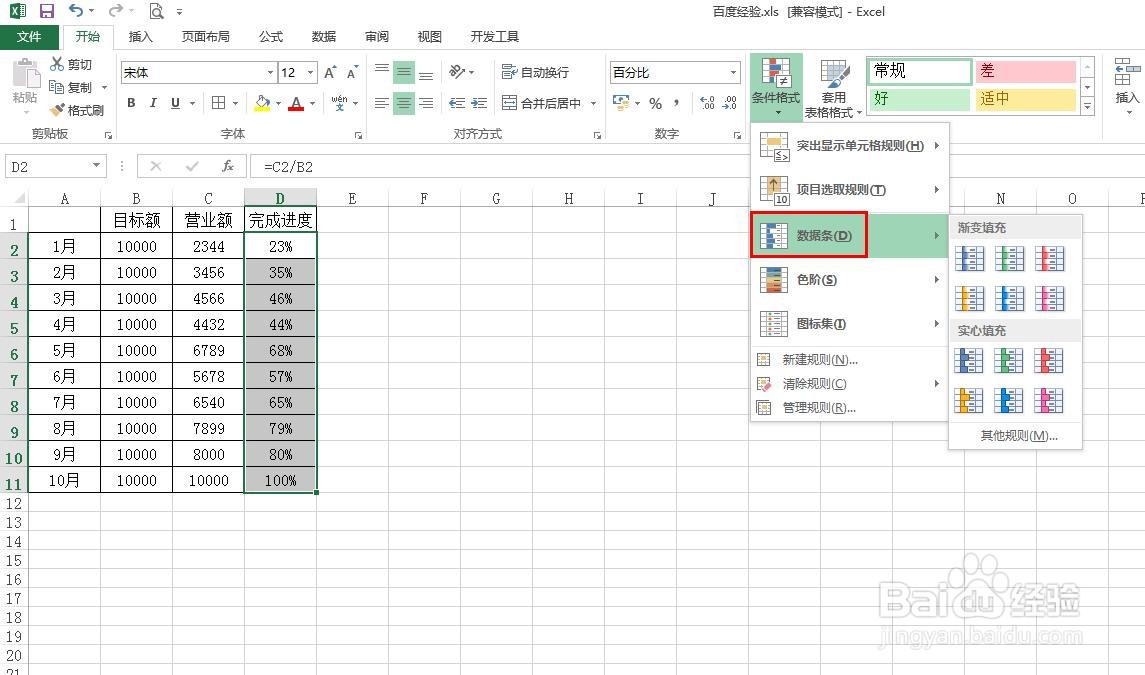Open 项目选取规则 submenu

(x=849, y=190)
